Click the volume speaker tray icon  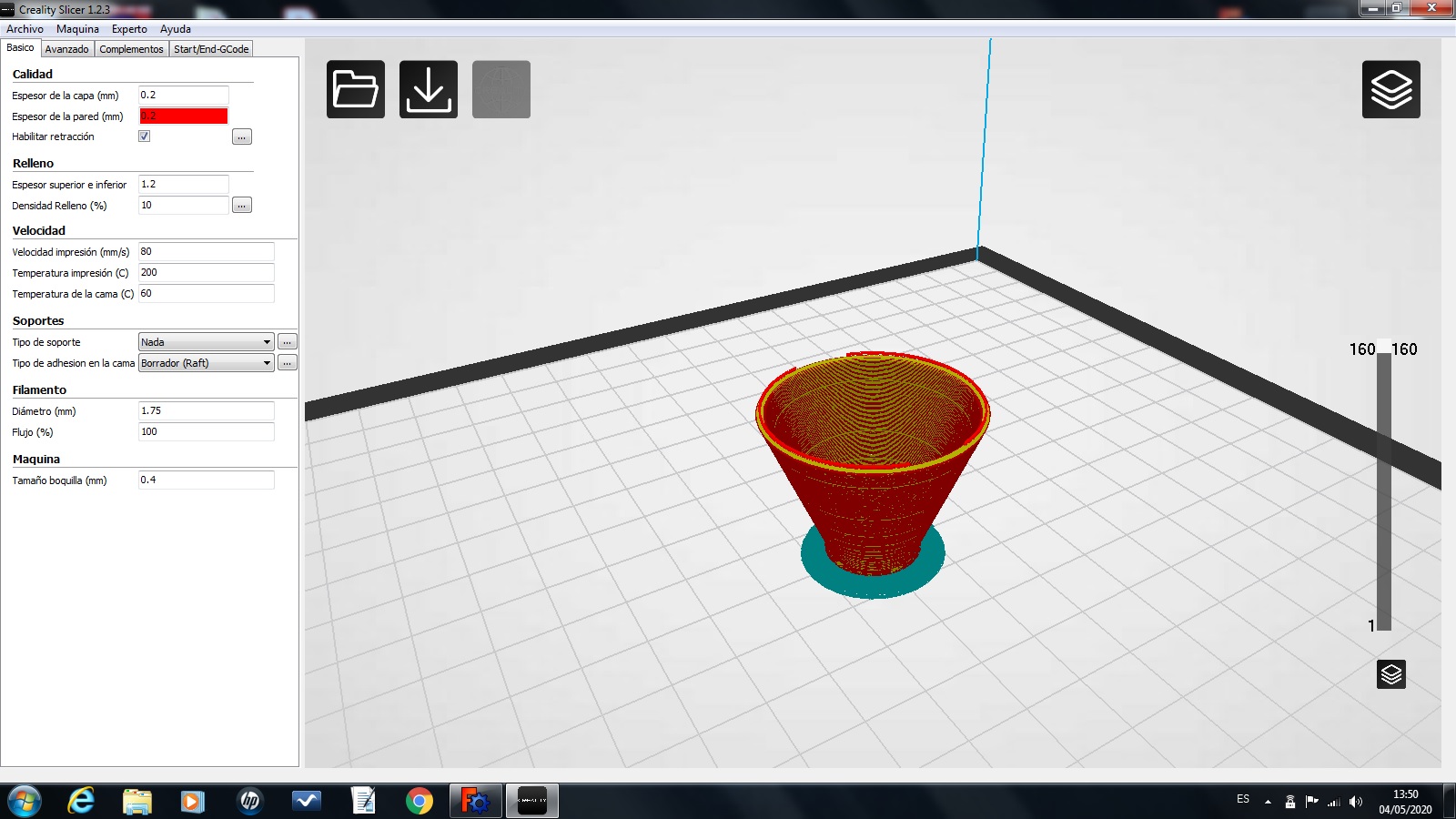[1356, 802]
